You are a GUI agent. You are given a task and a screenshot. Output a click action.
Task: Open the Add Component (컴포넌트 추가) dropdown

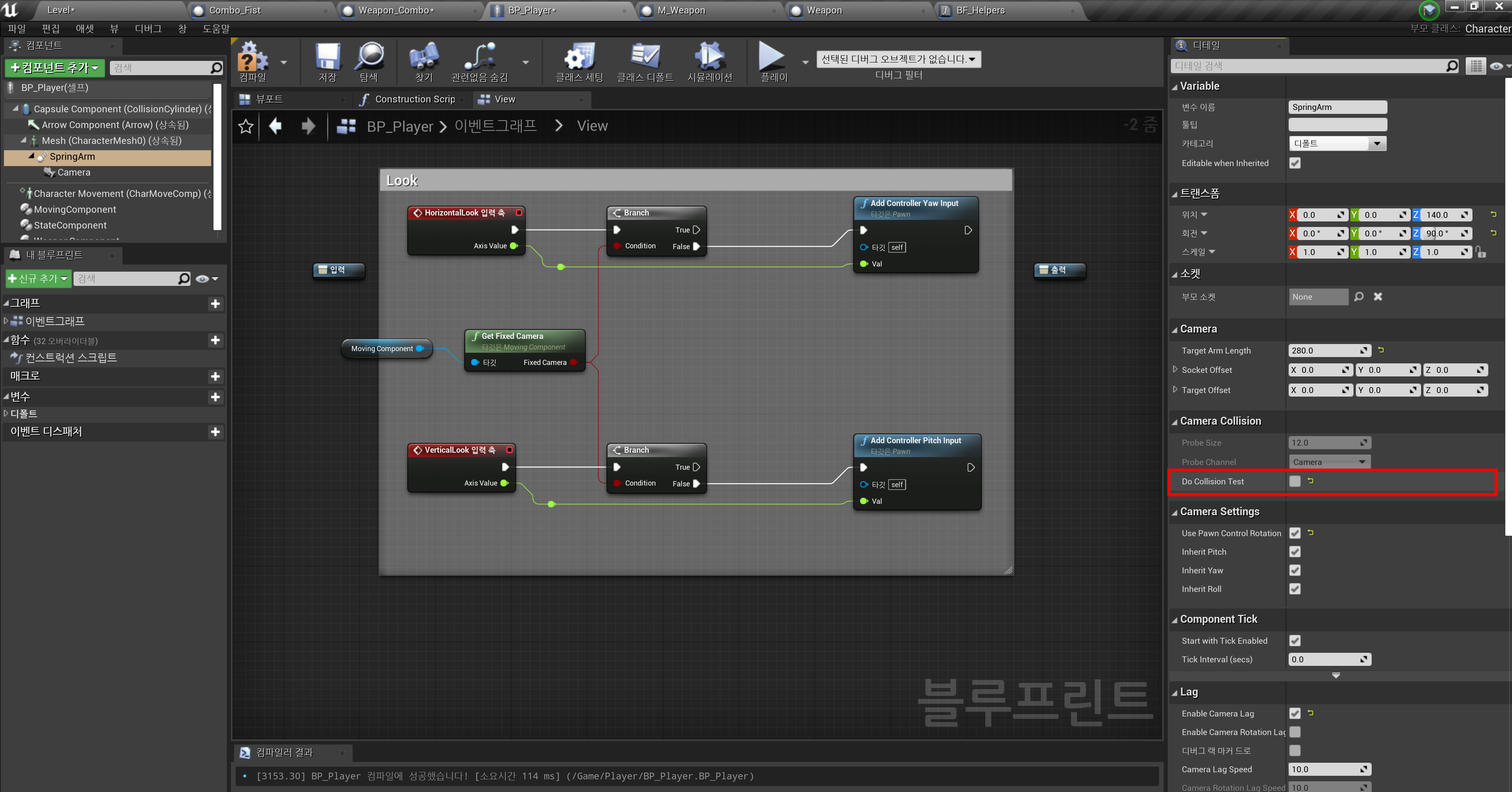(x=55, y=68)
